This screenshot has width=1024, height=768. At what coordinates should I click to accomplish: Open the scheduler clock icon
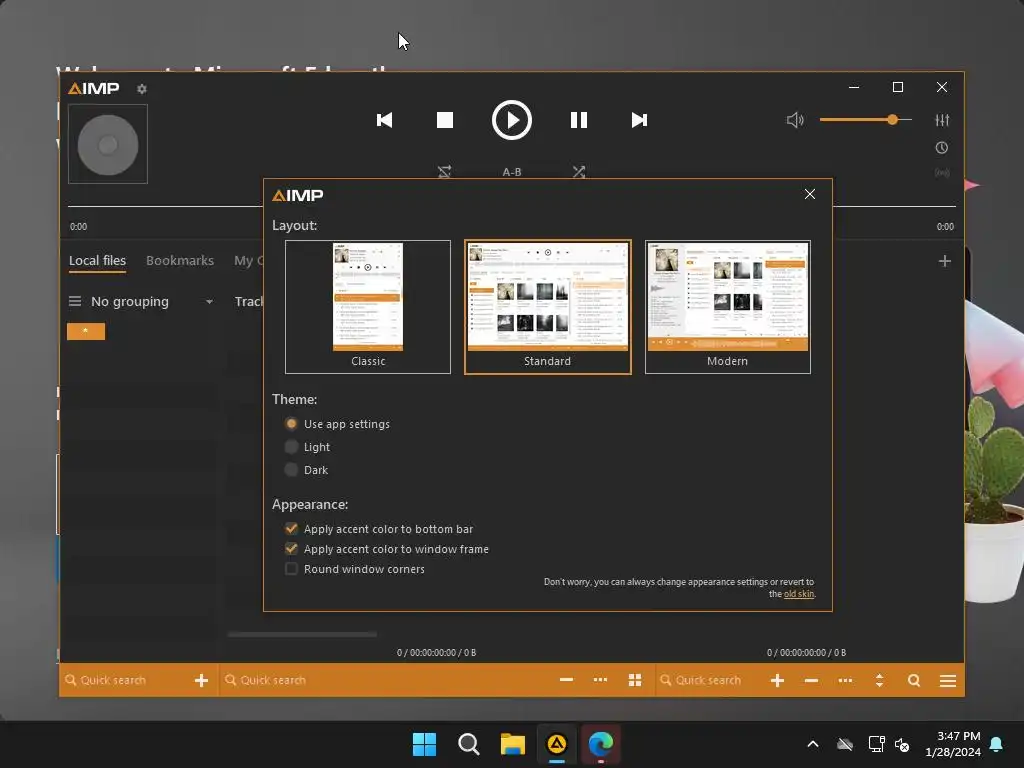pos(942,148)
